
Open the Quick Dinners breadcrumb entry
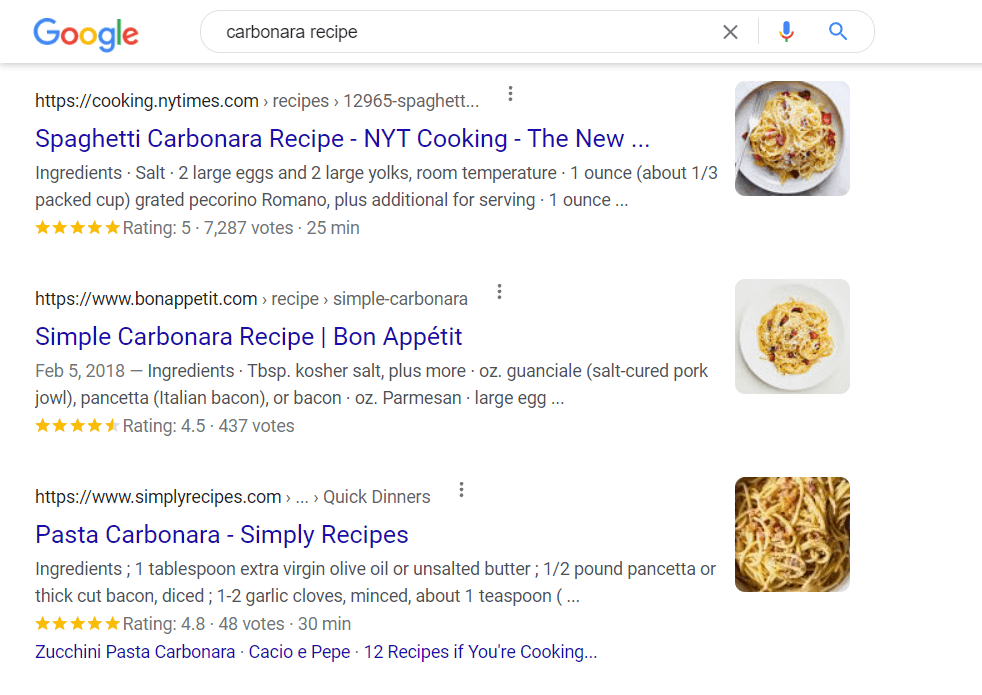377,496
